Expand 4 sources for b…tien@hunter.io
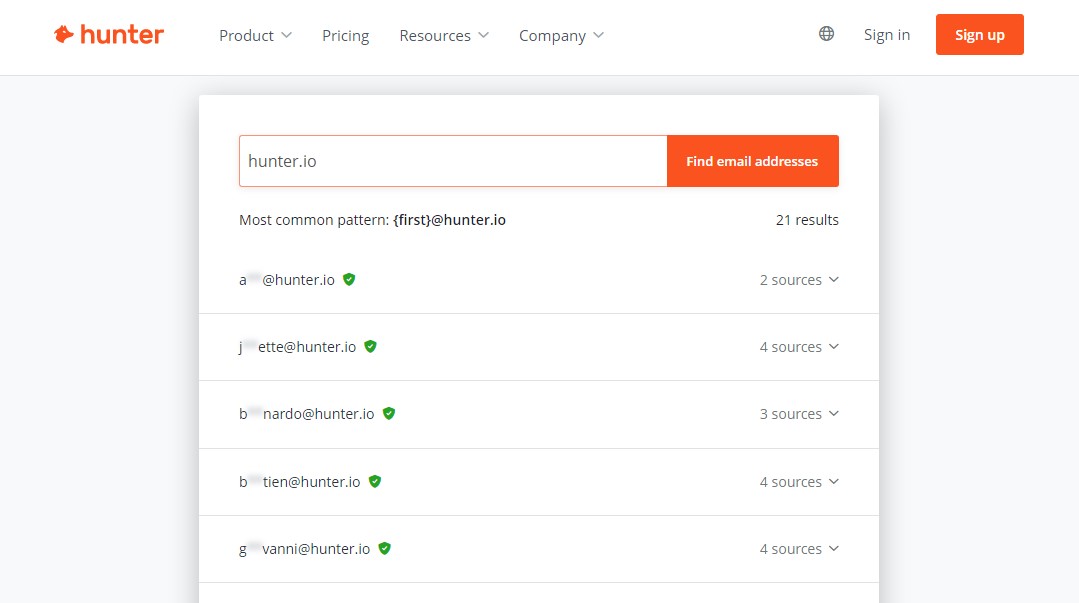The width and height of the screenshot is (1079, 603). pos(799,482)
